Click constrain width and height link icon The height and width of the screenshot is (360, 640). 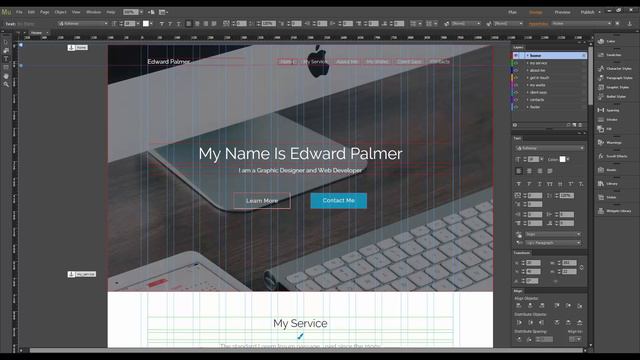(x=581, y=268)
